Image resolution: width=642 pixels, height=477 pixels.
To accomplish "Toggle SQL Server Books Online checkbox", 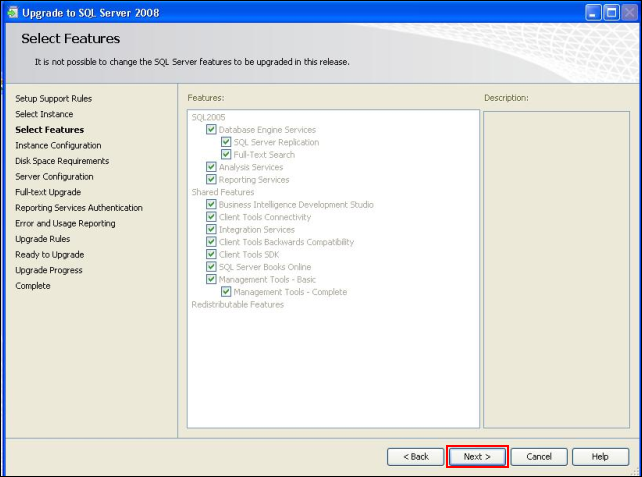I will click(211, 267).
